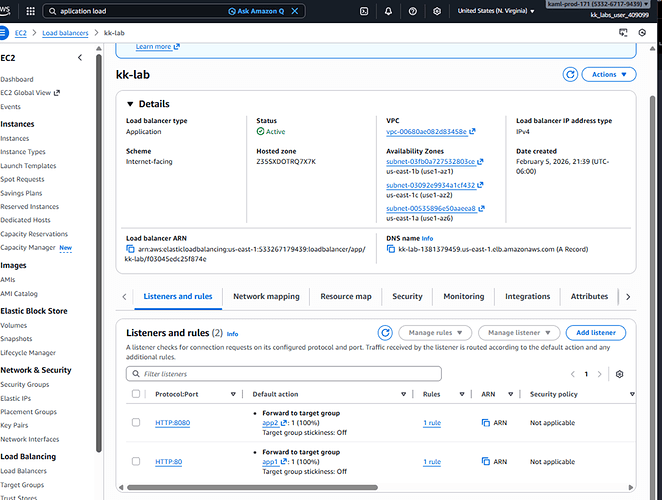662x500 pixels.
Task: Select all listeners via header checkbox
Action: point(136,395)
